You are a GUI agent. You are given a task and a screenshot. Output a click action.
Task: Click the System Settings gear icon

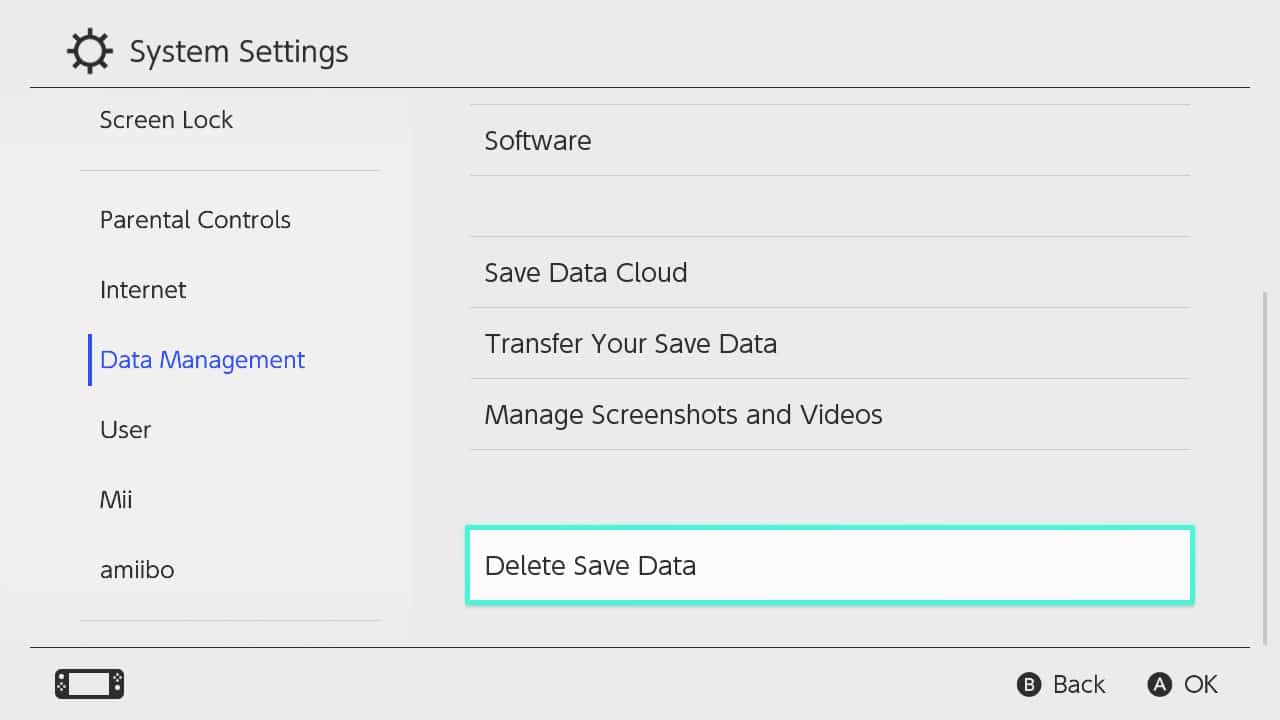tap(91, 51)
